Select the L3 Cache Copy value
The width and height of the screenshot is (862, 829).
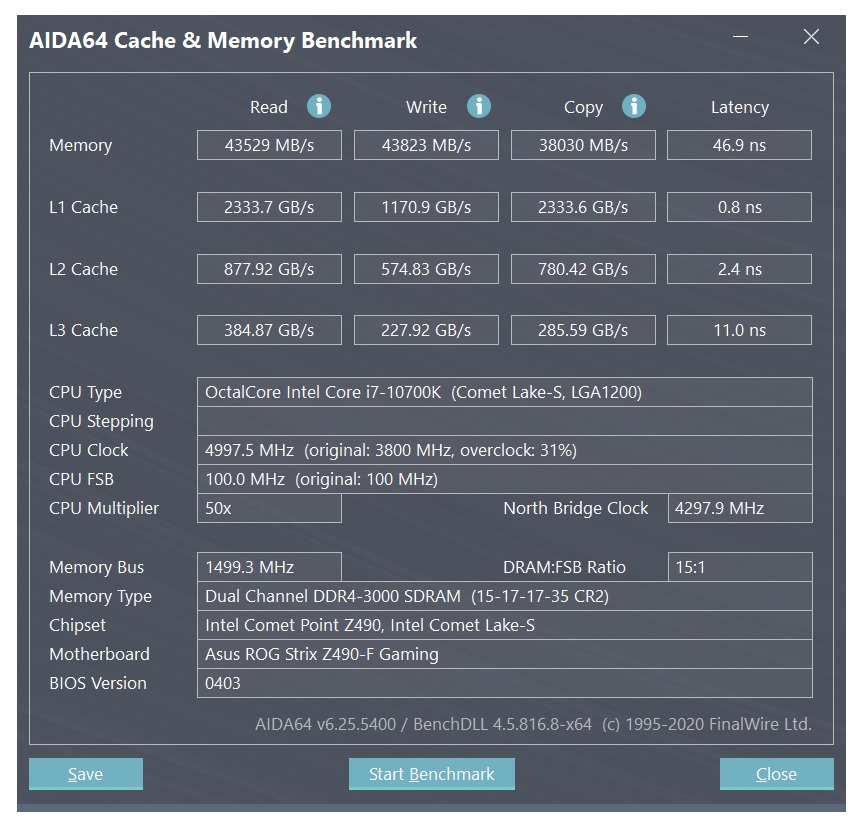(583, 330)
